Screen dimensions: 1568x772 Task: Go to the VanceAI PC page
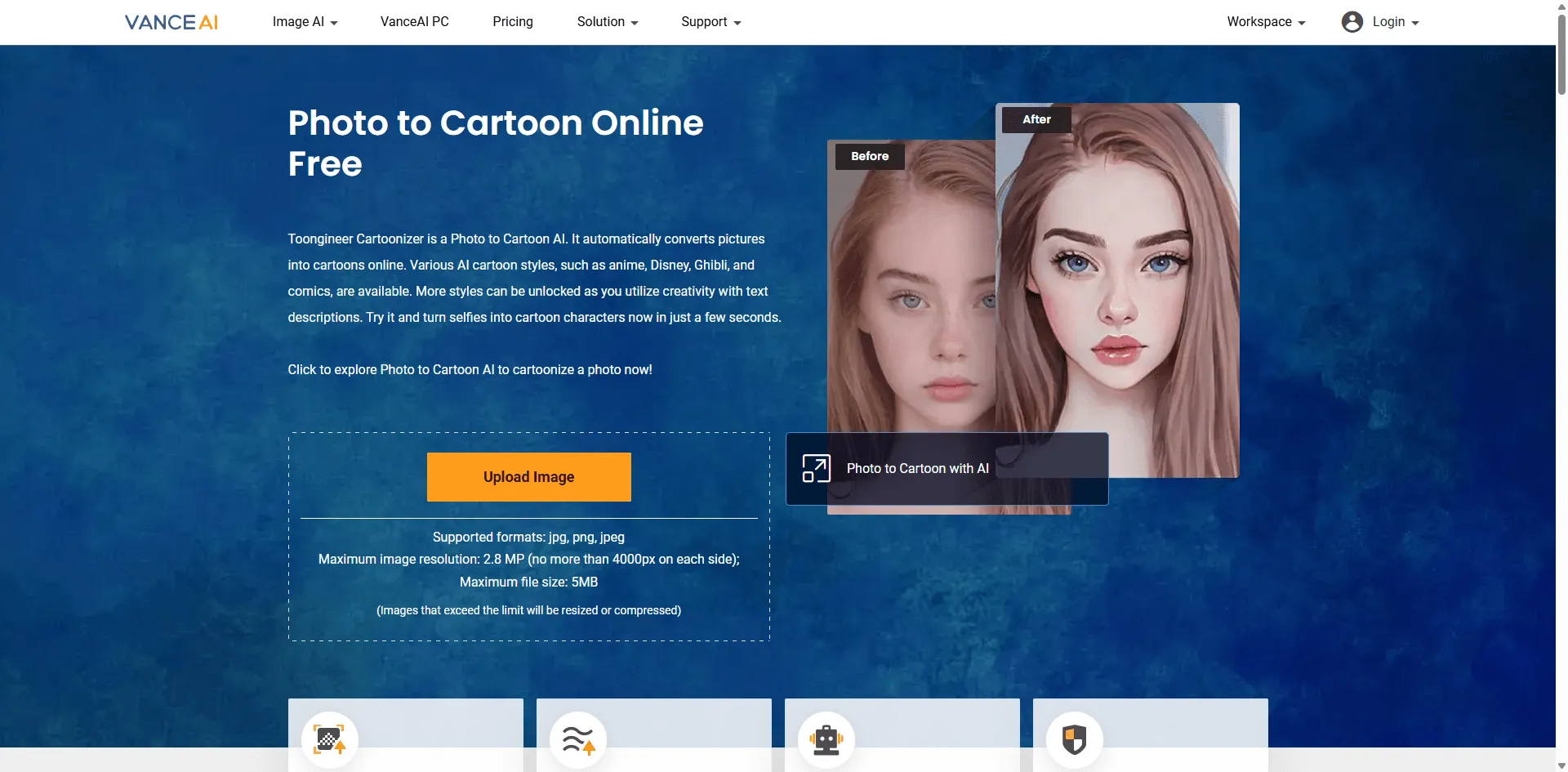pyautogui.click(x=415, y=22)
